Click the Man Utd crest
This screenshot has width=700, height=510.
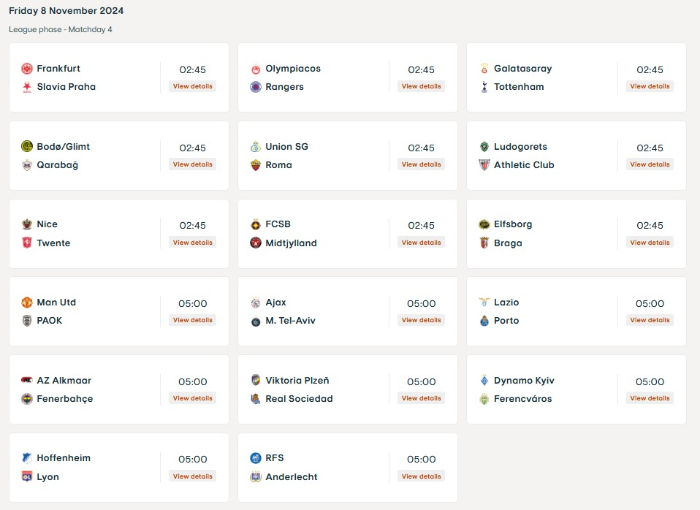(27, 302)
